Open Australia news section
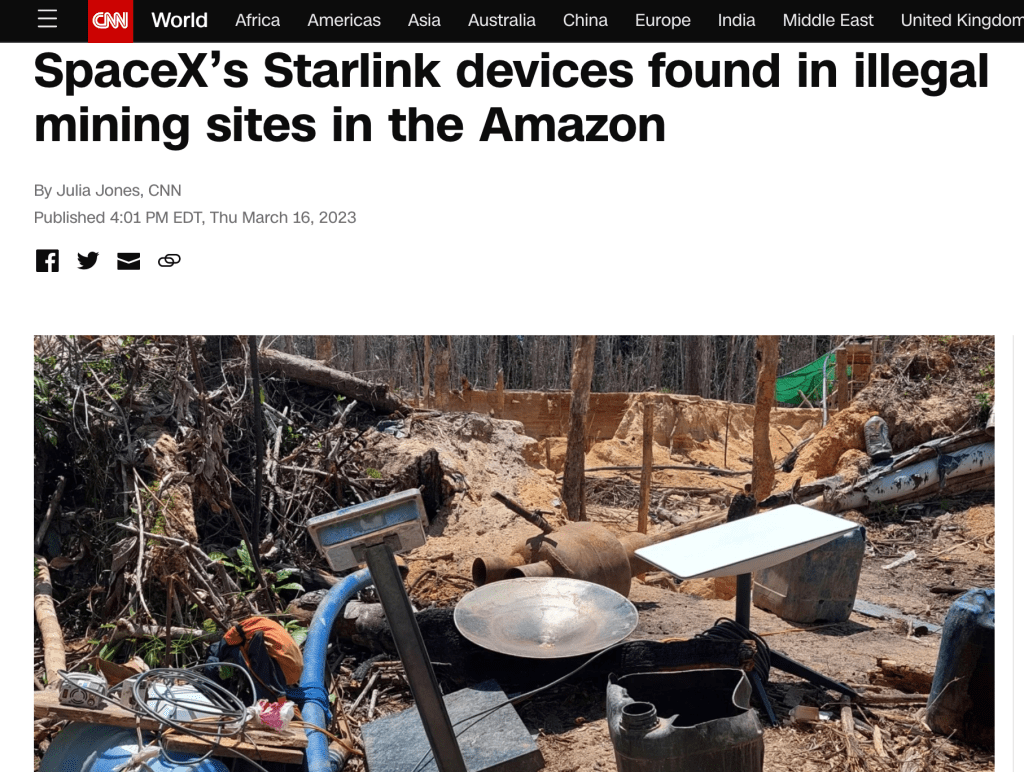 502,20
